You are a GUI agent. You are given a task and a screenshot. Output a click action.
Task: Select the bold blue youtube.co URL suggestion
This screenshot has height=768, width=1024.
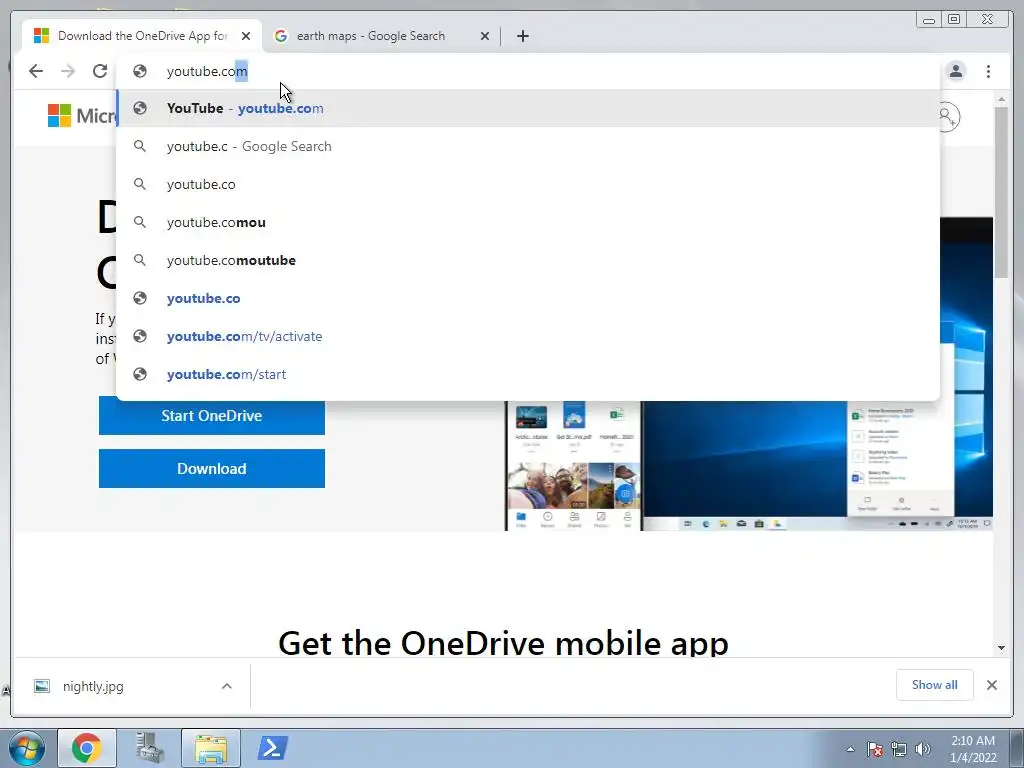tap(528, 298)
